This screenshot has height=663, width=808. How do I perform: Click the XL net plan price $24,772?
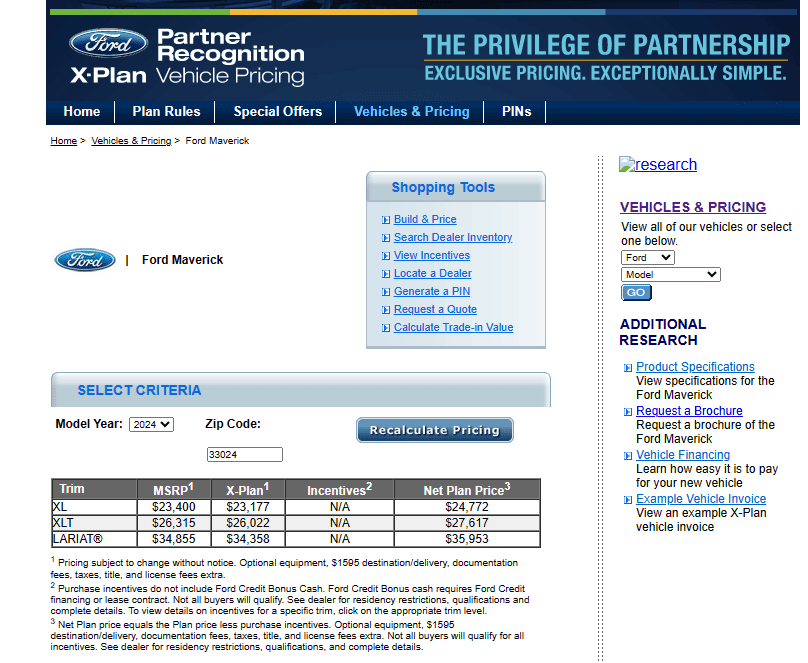pyautogui.click(x=467, y=507)
